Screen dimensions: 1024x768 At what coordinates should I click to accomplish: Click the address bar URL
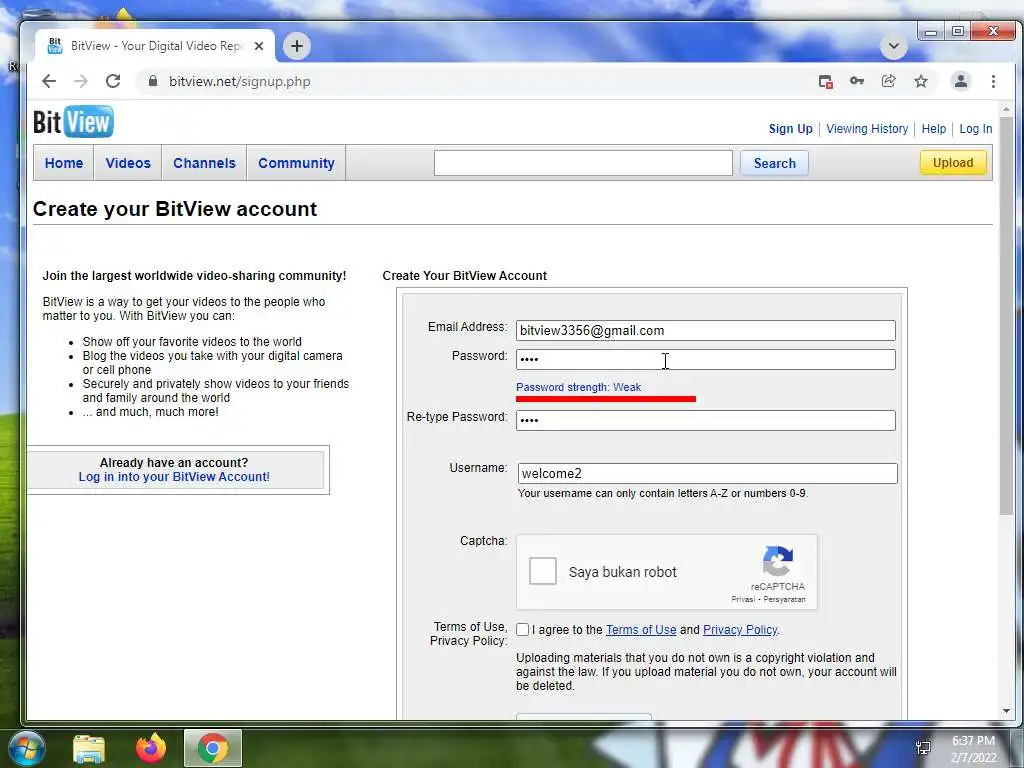240,82
